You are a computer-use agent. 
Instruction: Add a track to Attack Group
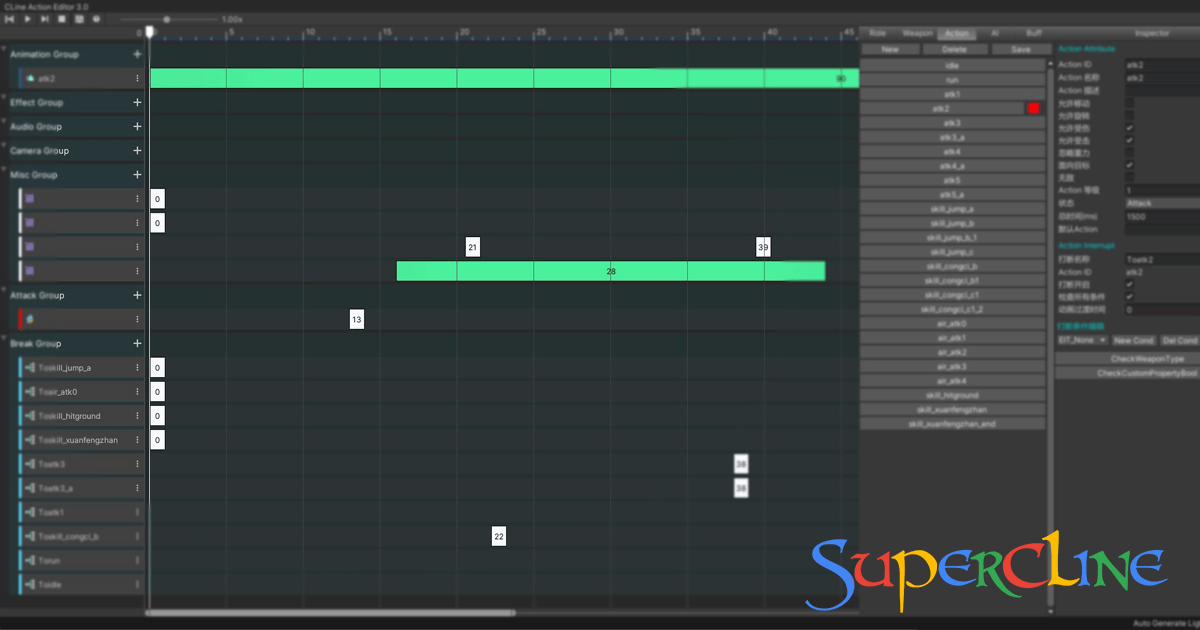(137, 295)
